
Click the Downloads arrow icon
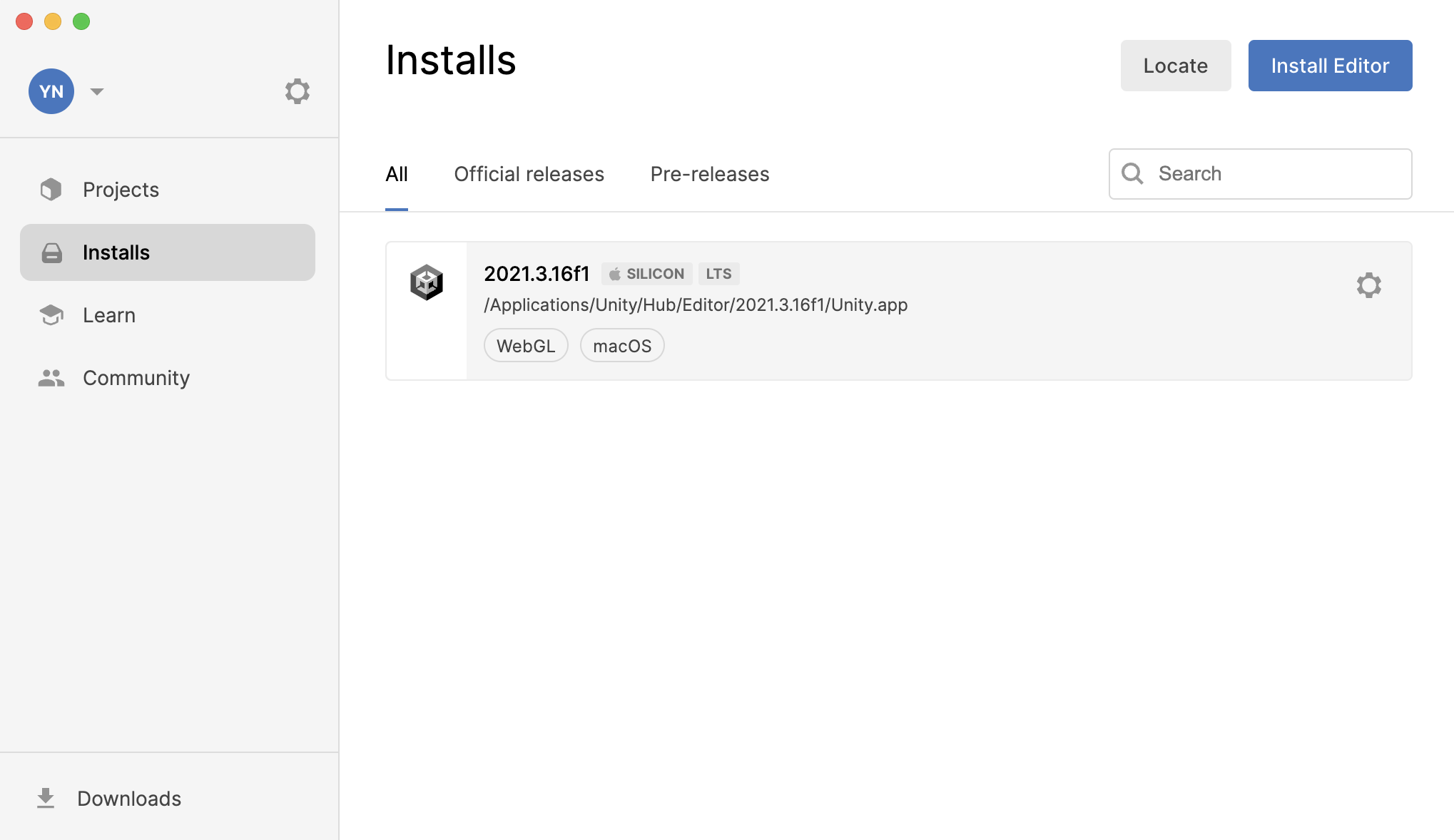coord(46,798)
